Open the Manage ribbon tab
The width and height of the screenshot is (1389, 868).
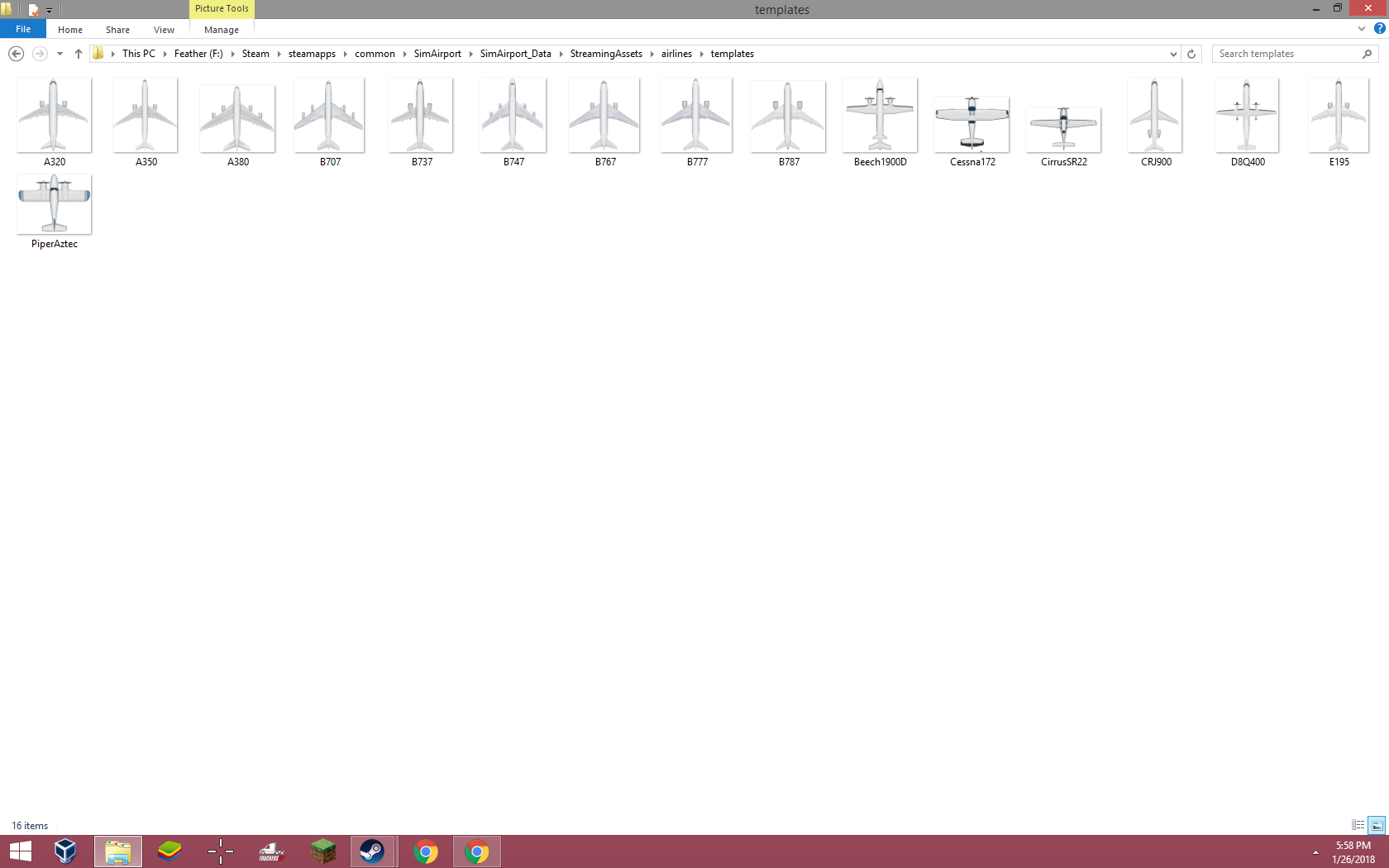(x=222, y=30)
